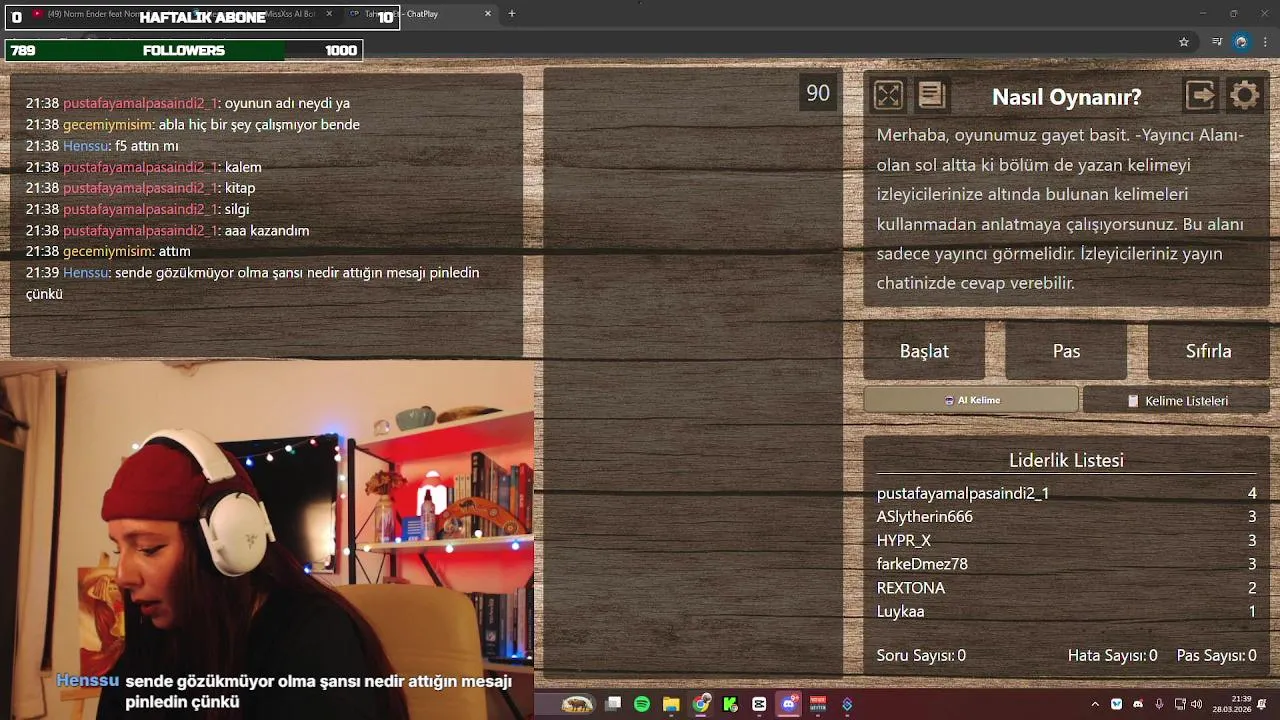Open the browser media control icon
This screenshot has width=1280, height=720.
click(x=1217, y=42)
